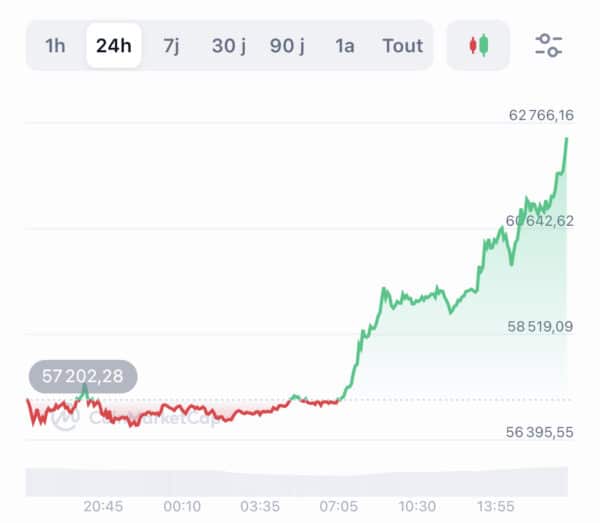Switch to candlestick chart view

coord(478,45)
